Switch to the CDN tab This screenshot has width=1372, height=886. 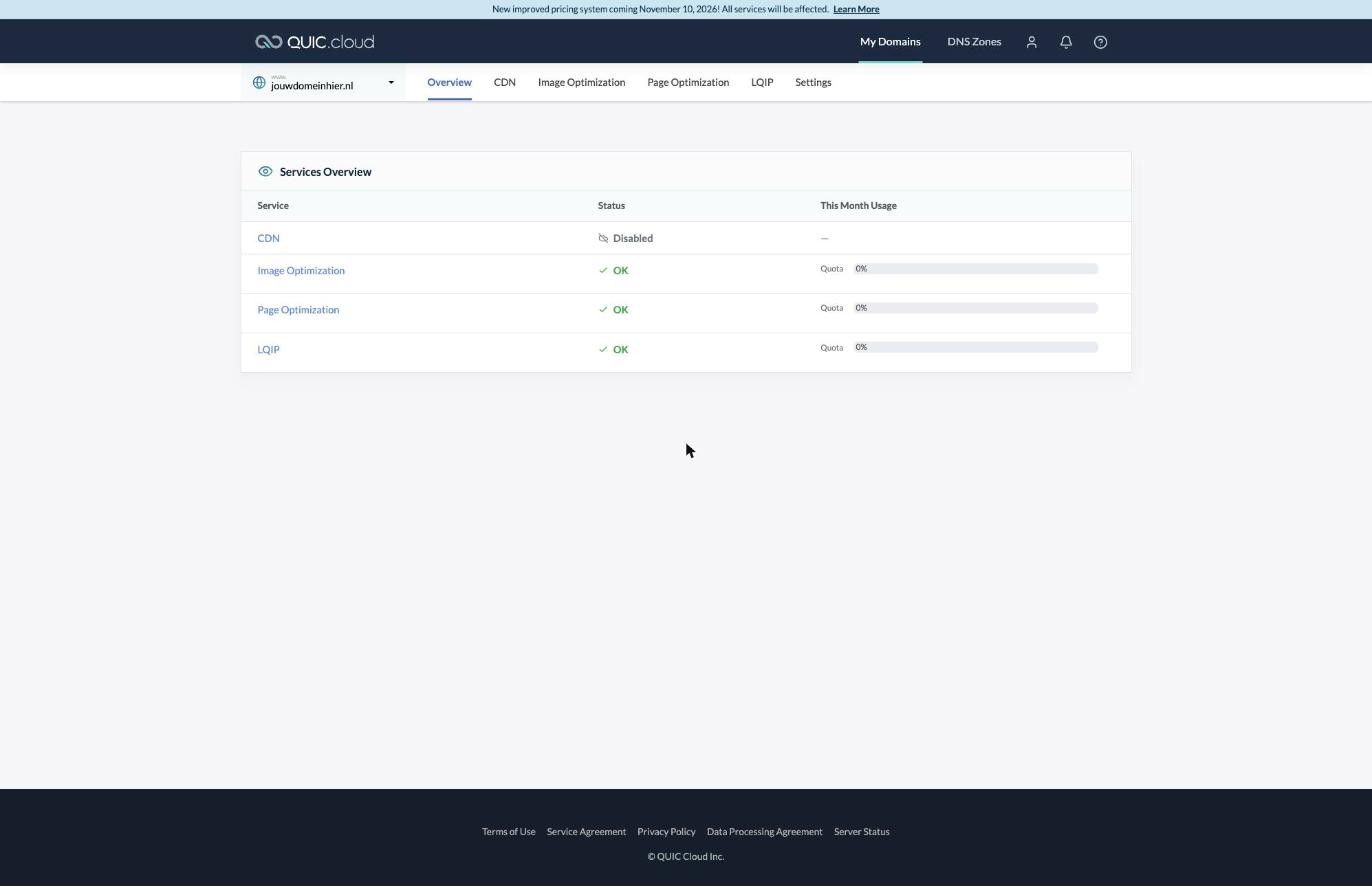tap(505, 83)
